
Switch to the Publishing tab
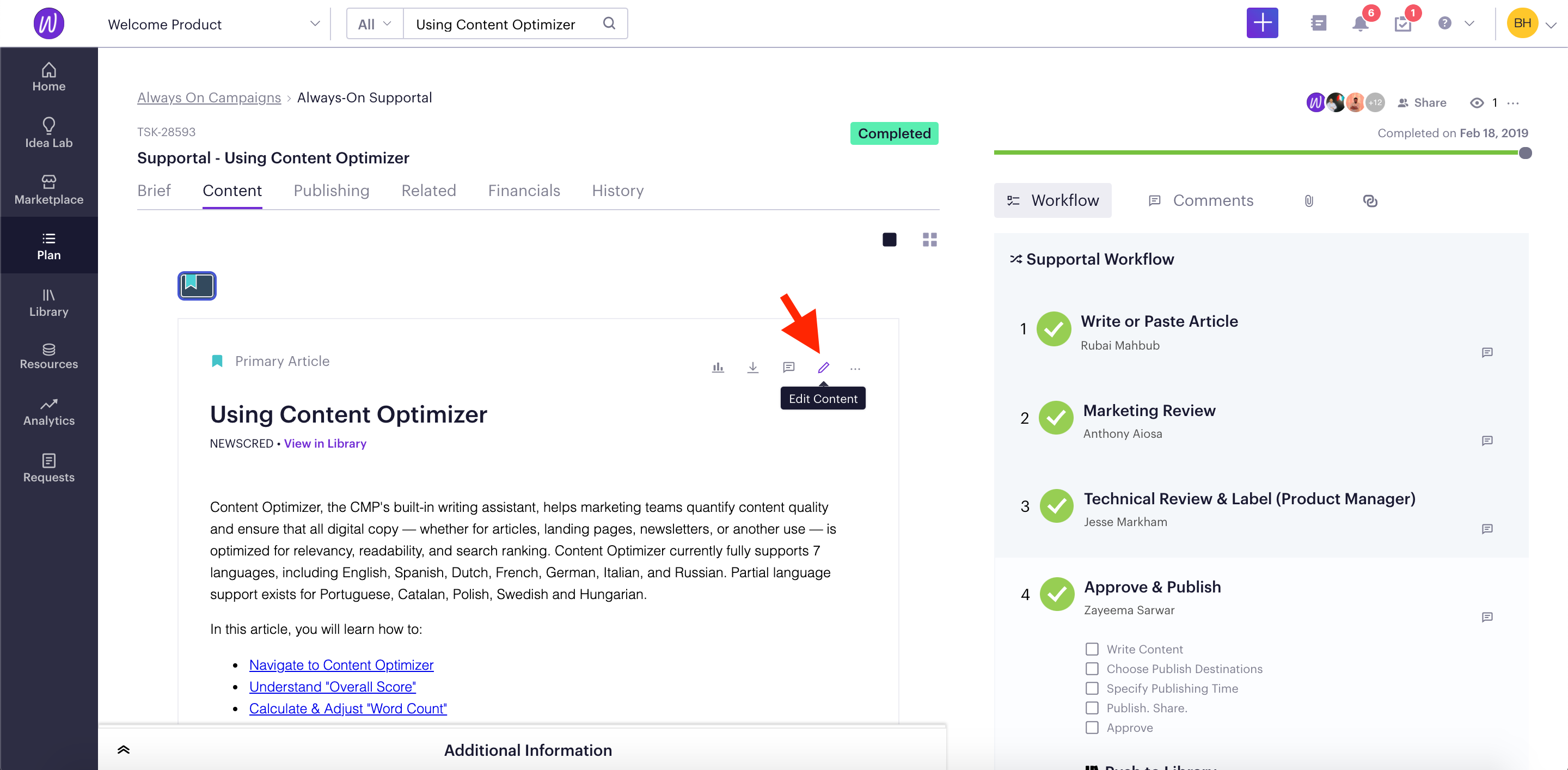(331, 191)
